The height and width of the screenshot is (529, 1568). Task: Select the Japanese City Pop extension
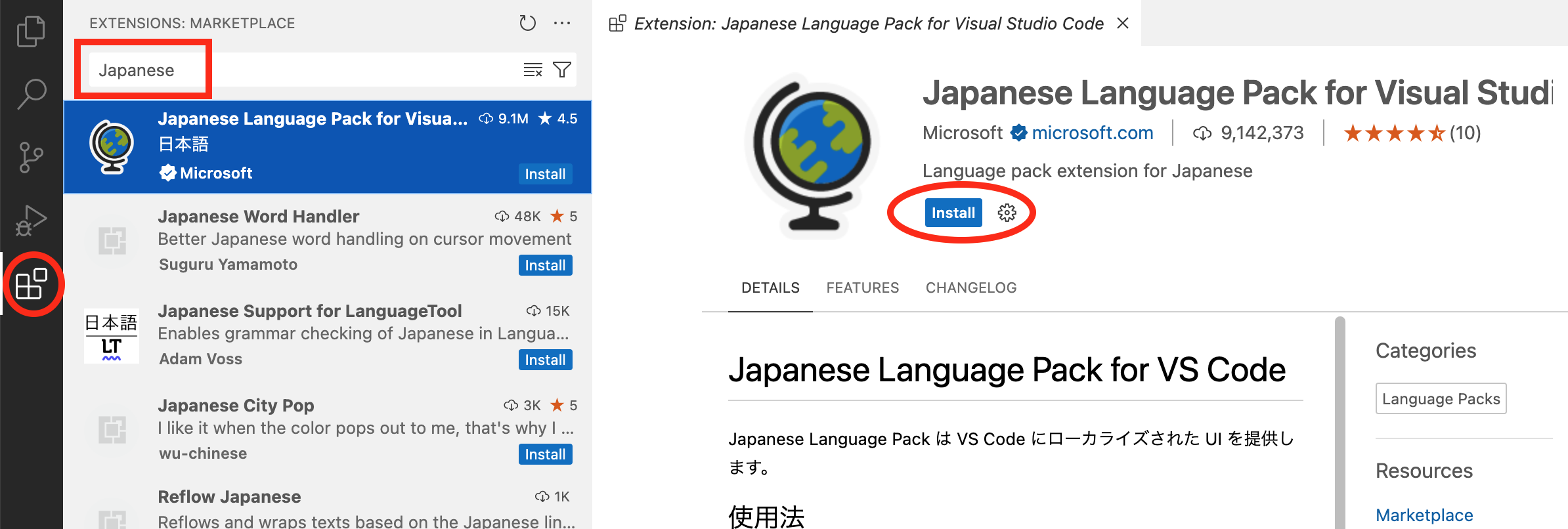328,429
